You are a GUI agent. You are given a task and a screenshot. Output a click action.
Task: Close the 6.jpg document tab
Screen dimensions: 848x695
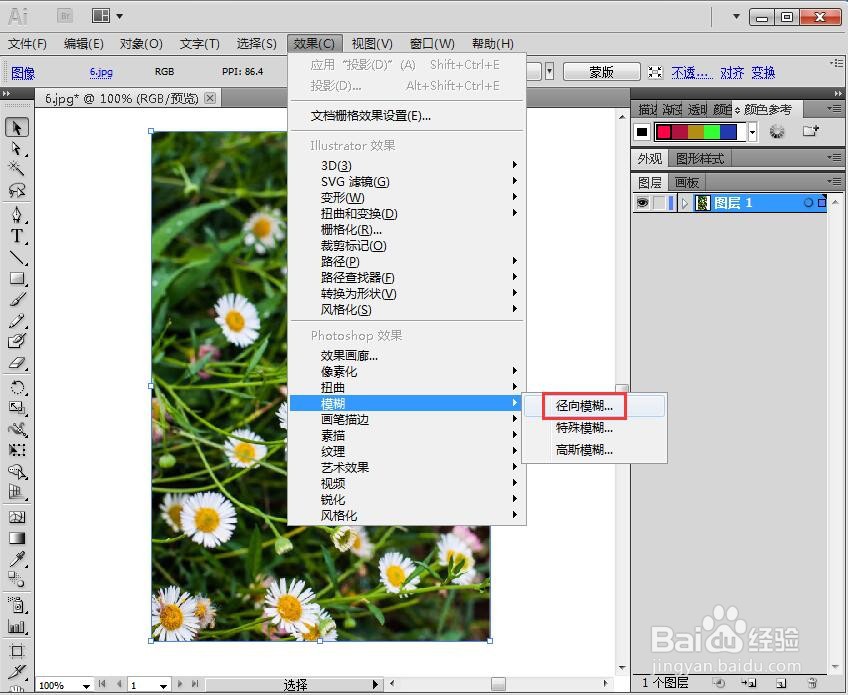coord(210,98)
